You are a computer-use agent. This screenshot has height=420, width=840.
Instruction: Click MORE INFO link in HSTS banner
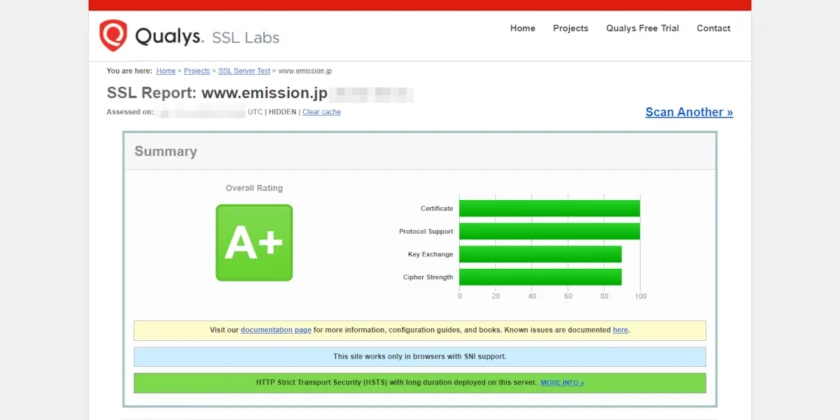[562, 383]
